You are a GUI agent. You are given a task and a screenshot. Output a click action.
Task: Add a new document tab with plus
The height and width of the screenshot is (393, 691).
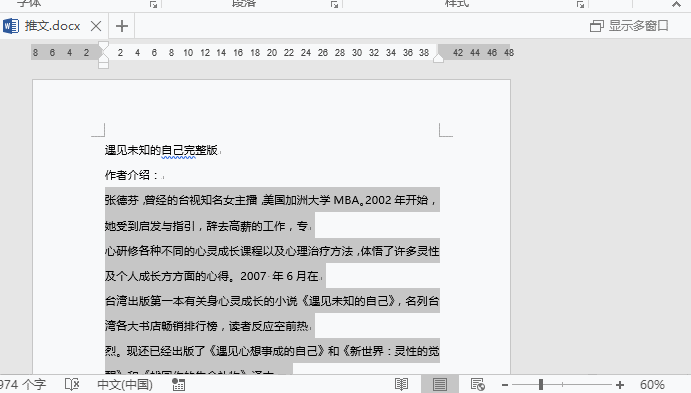point(122,26)
